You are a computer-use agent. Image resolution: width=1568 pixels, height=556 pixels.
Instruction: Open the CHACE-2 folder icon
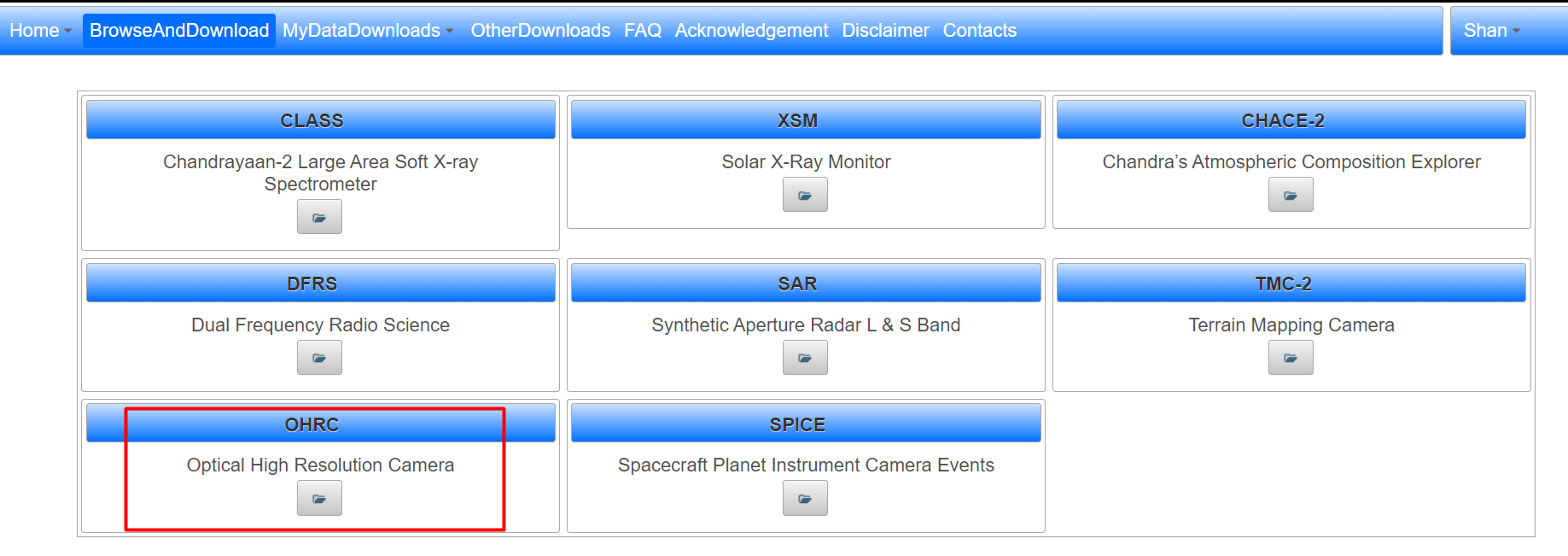click(1291, 195)
